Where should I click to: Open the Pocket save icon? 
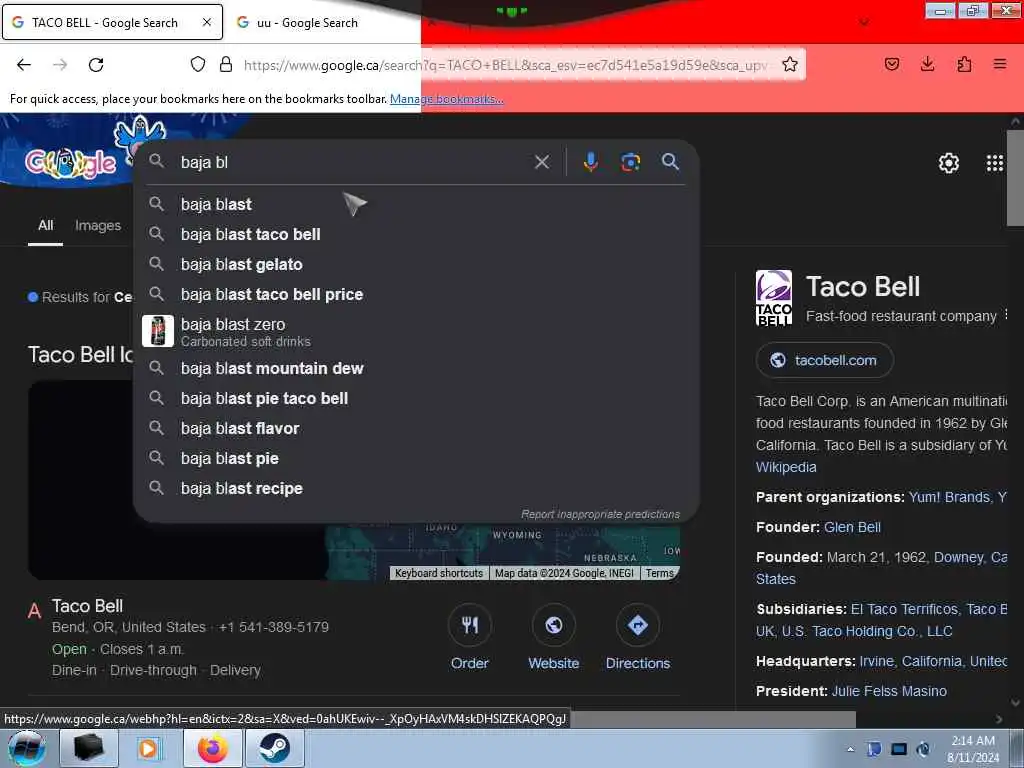(x=891, y=64)
